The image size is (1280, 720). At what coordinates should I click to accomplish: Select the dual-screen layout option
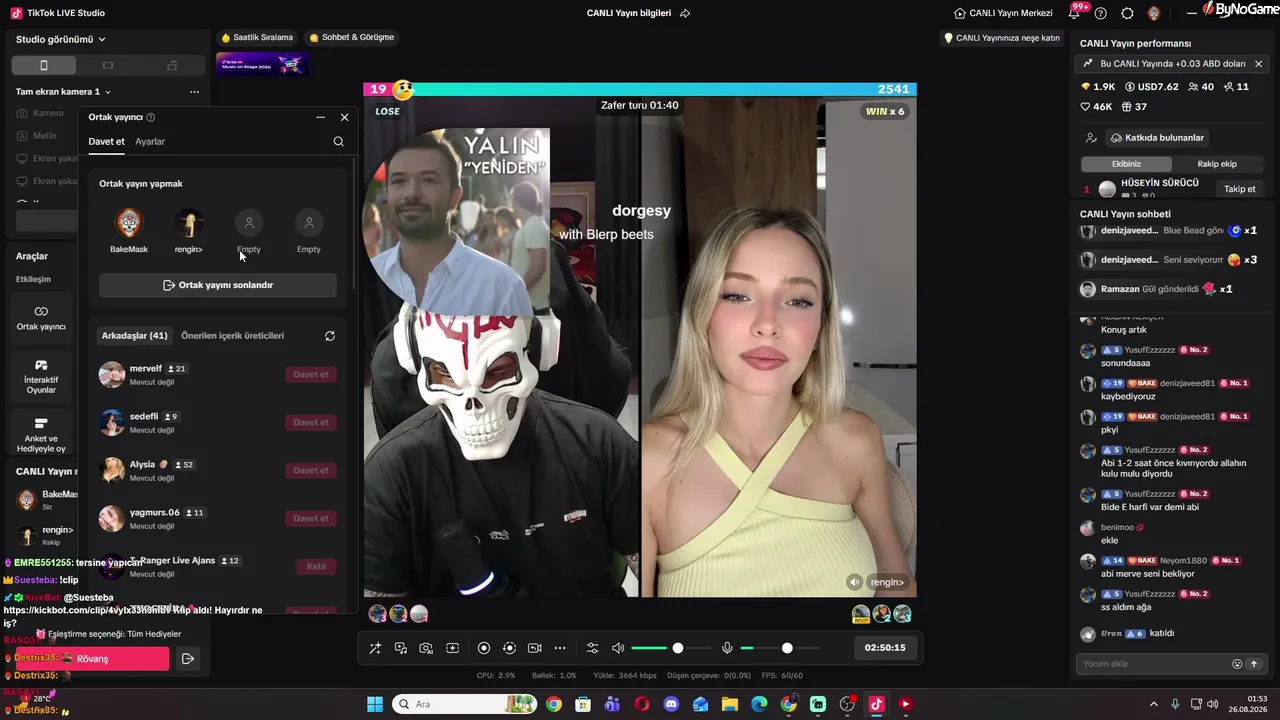pos(172,65)
